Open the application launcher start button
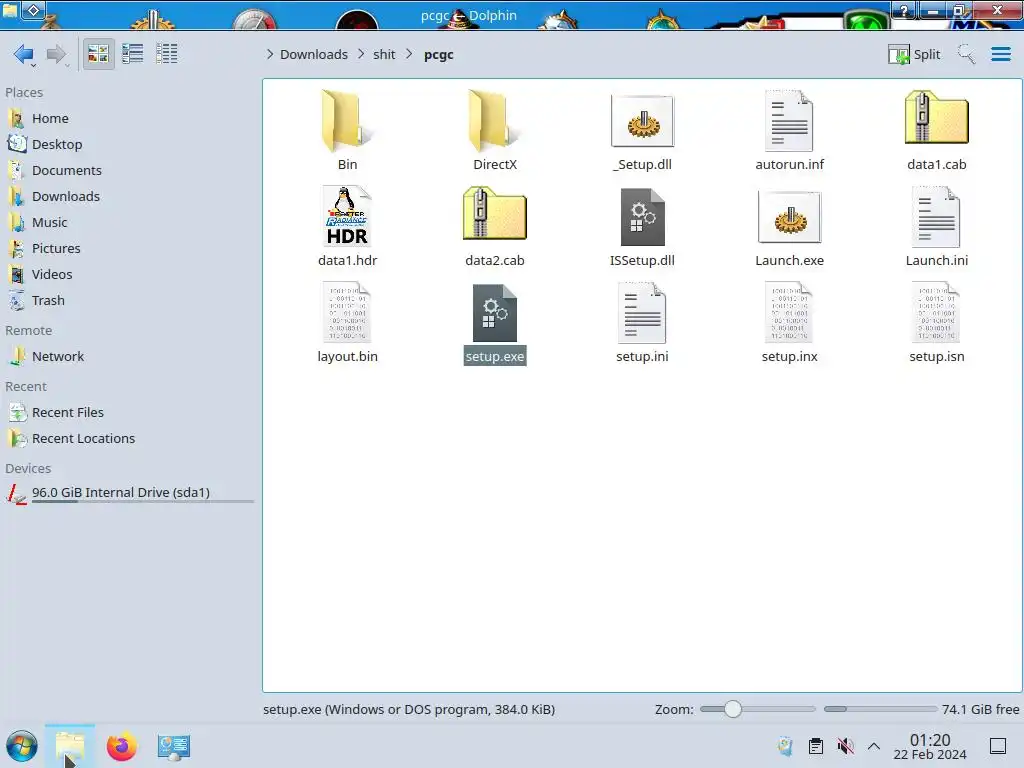 [22, 746]
